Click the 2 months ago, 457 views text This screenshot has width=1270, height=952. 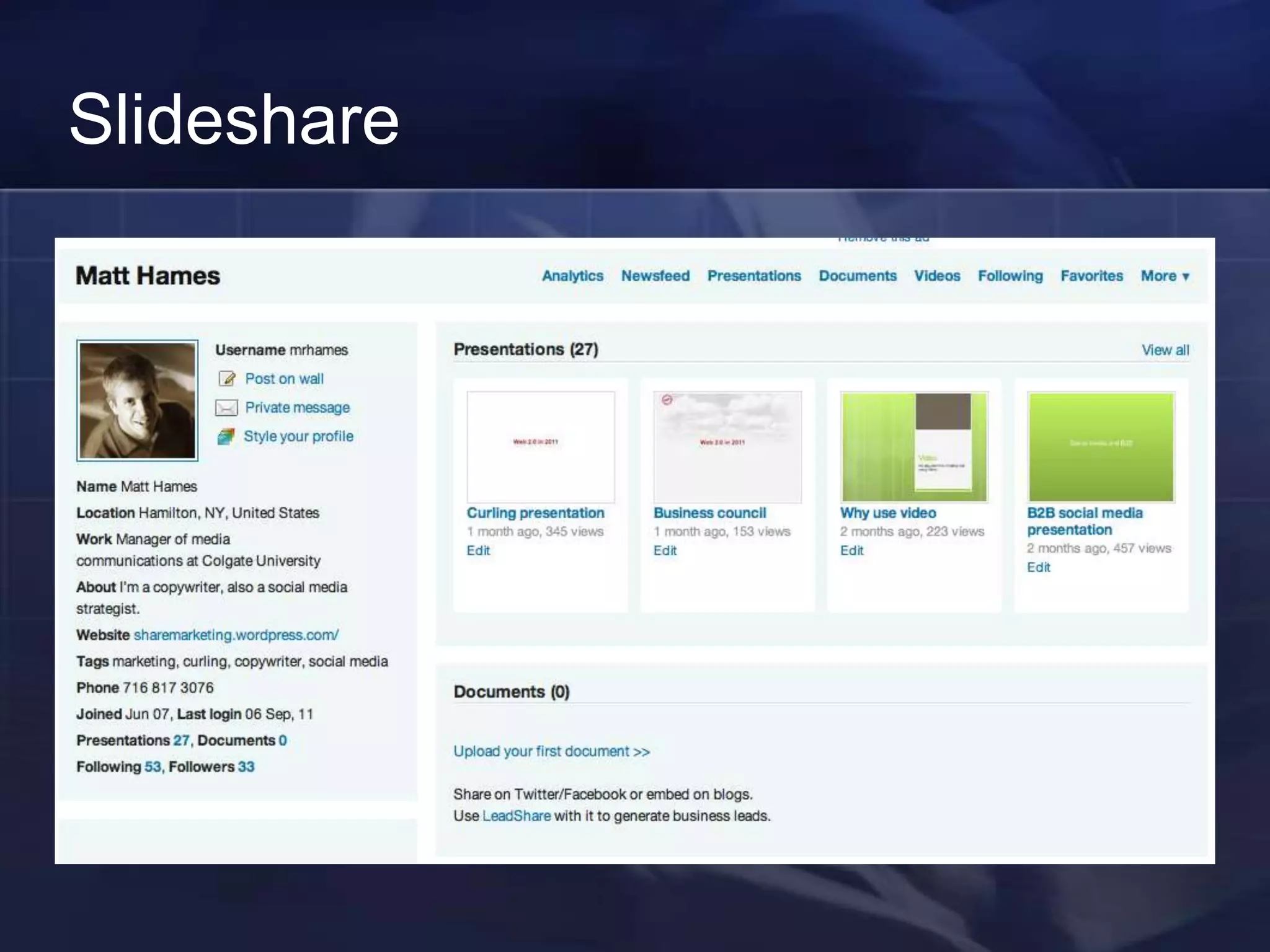(x=1099, y=549)
